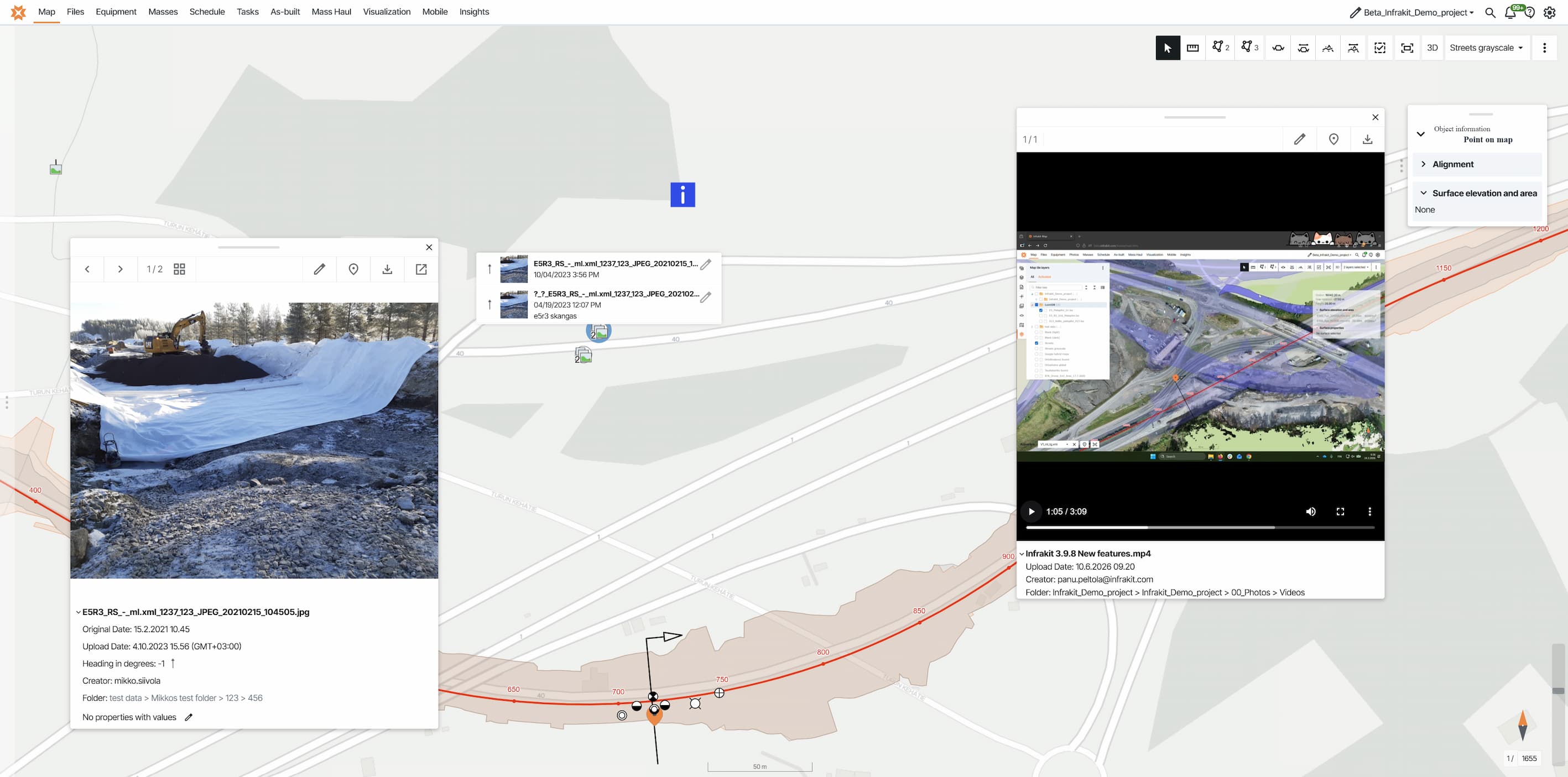
Task: Mute the video volume
Action: [x=1310, y=512]
